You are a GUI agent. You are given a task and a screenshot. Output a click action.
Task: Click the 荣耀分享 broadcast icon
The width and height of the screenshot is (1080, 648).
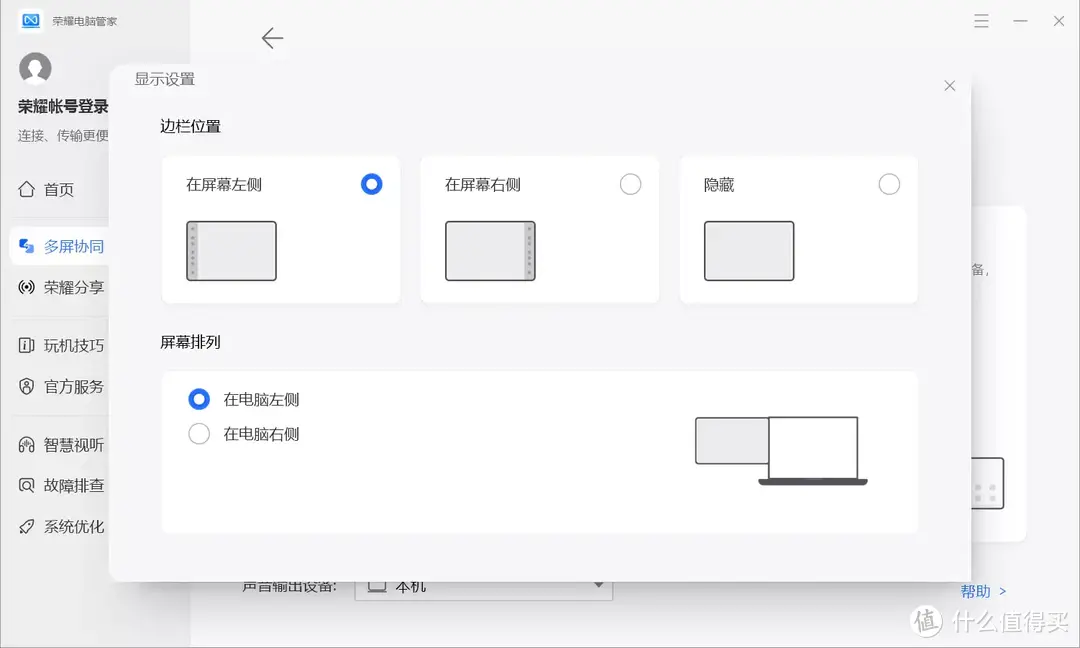click(26, 287)
